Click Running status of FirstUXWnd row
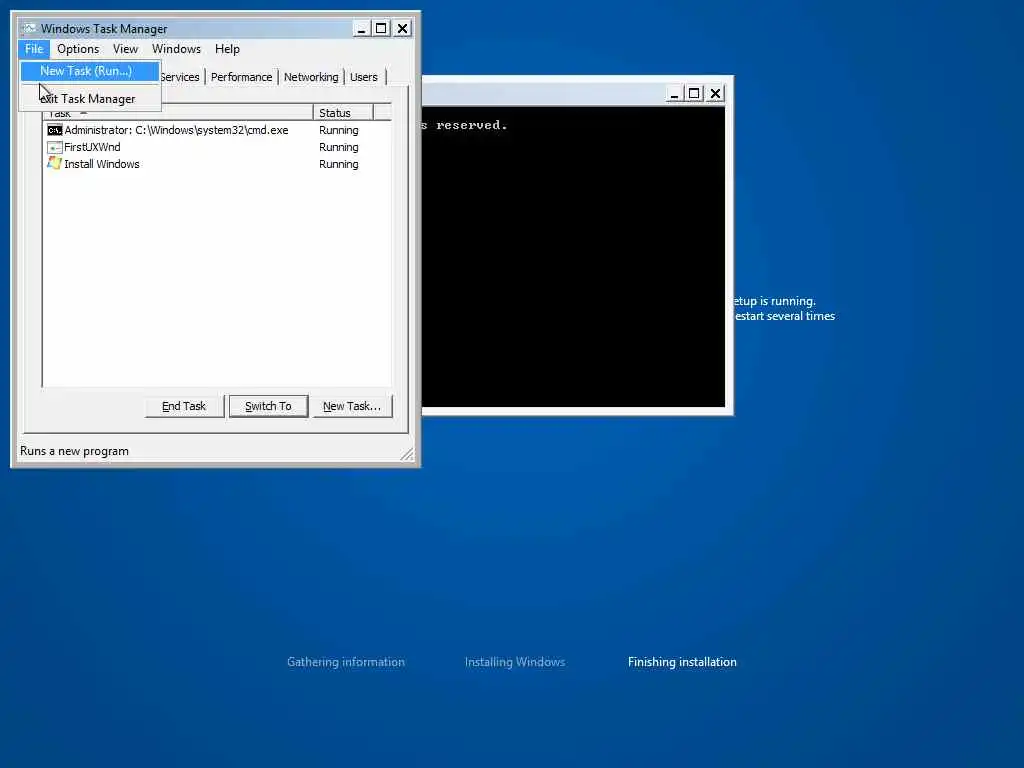1024x768 pixels. pyautogui.click(x=338, y=147)
